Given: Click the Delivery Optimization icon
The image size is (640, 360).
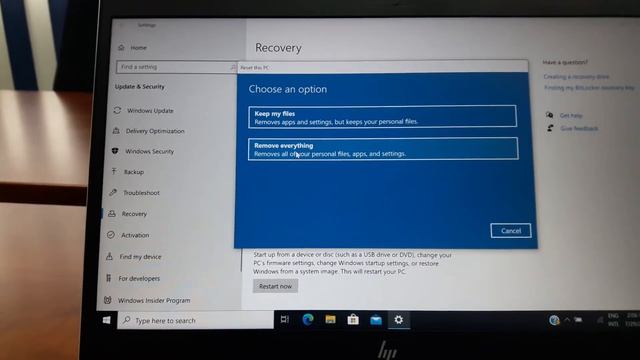Looking at the screenshot, I should [x=116, y=131].
